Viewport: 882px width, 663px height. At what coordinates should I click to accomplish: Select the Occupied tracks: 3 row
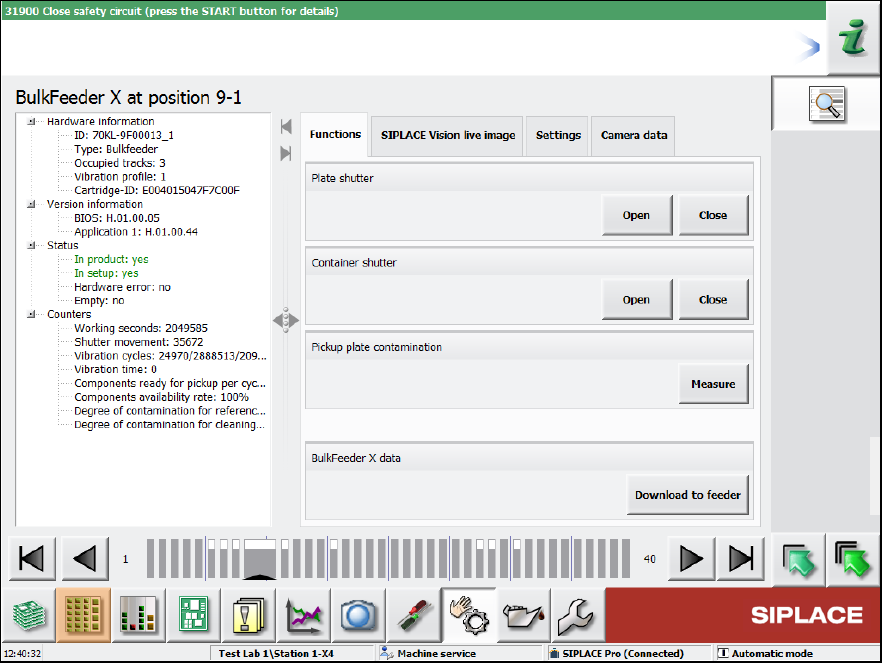click(x=120, y=163)
